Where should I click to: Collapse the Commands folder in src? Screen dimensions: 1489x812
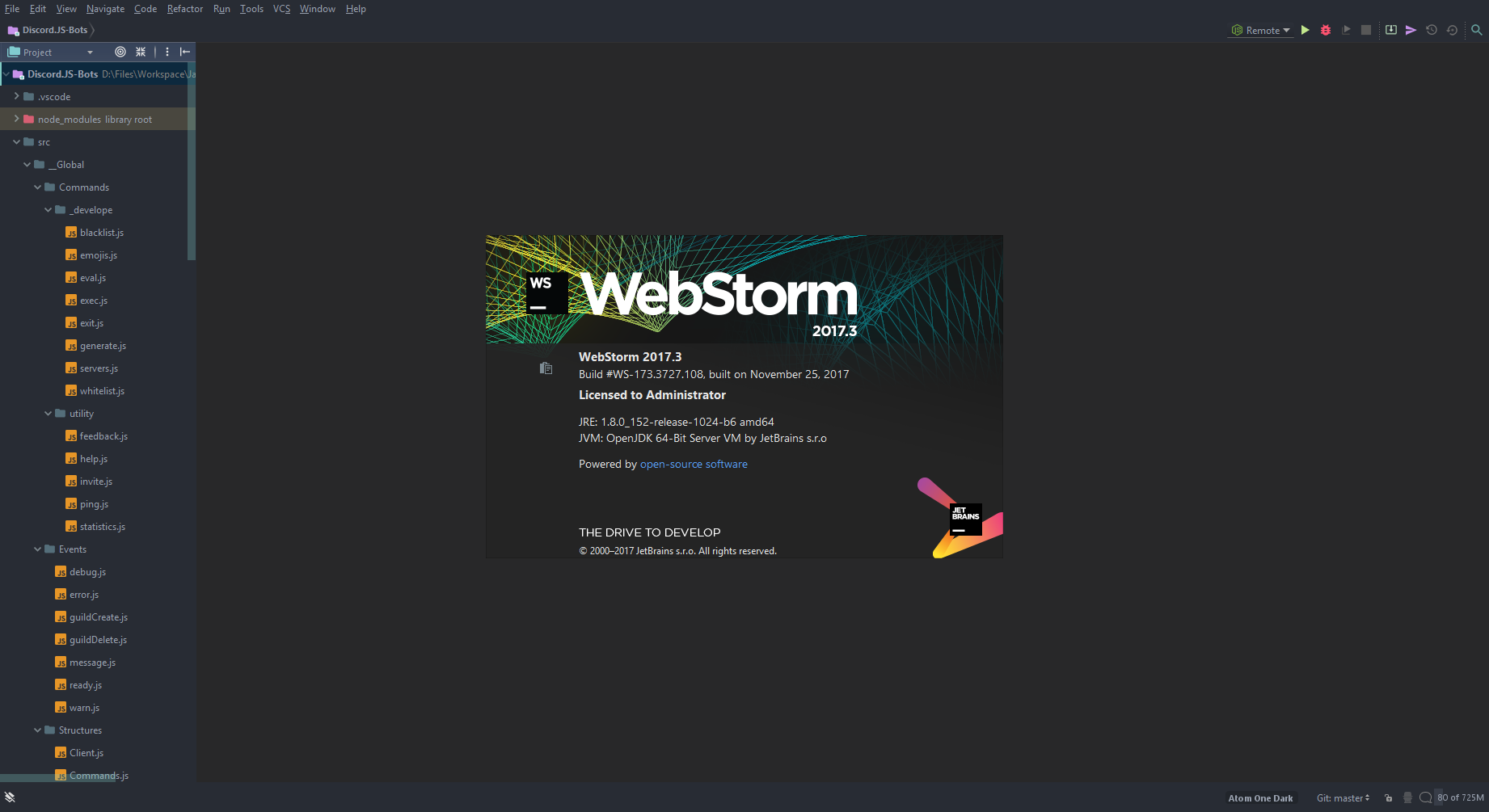[36, 187]
